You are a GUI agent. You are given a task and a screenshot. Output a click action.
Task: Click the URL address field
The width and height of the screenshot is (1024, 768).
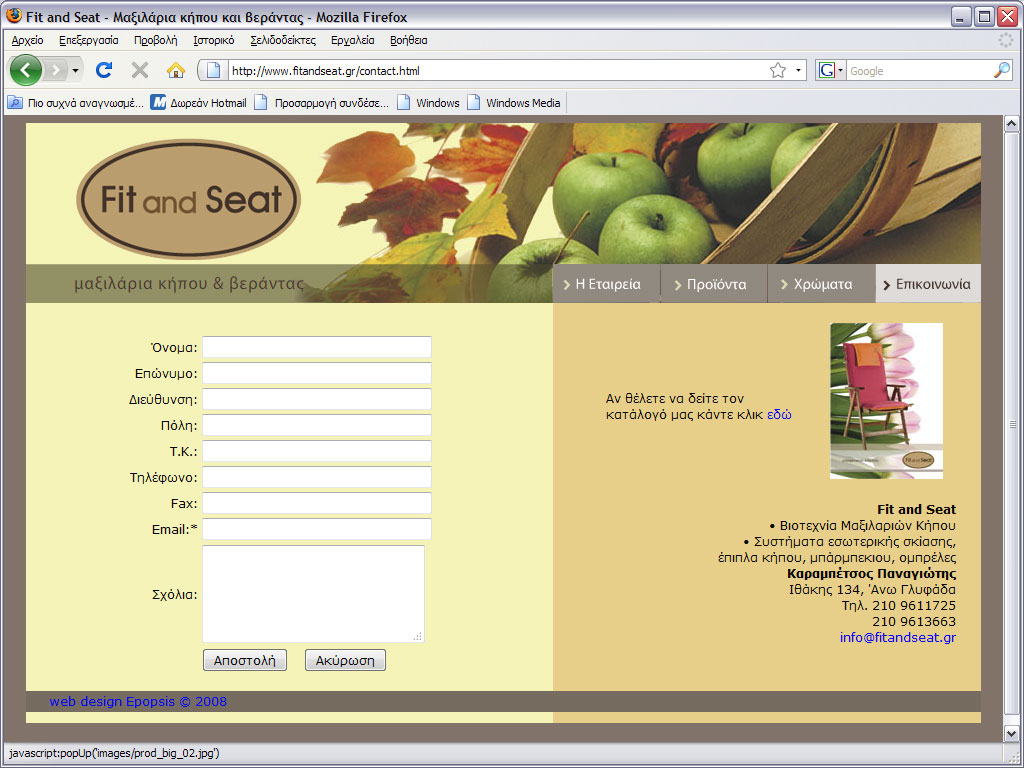[x=496, y=71]
